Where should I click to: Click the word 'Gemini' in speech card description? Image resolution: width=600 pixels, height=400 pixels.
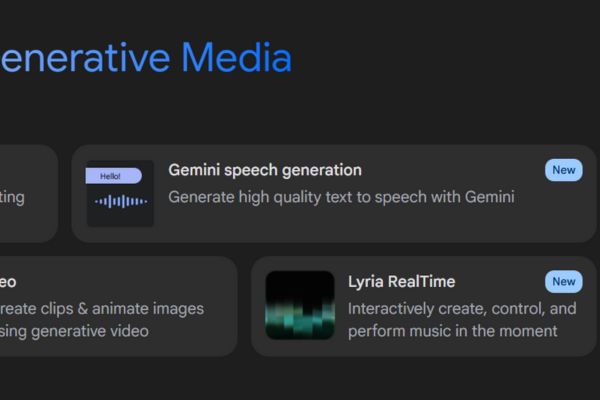486,197
